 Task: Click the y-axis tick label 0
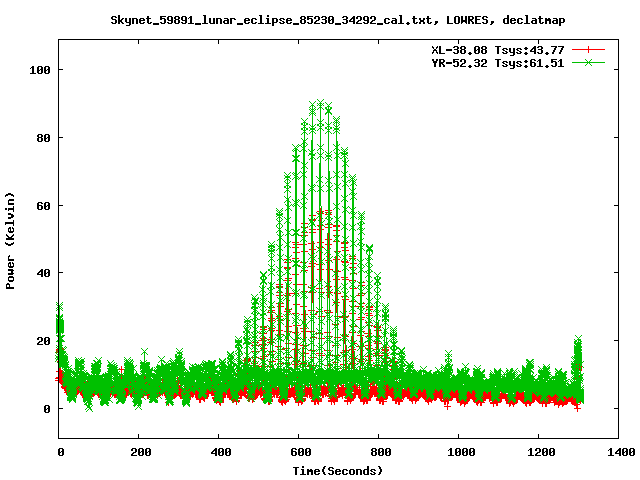(47, 409)
